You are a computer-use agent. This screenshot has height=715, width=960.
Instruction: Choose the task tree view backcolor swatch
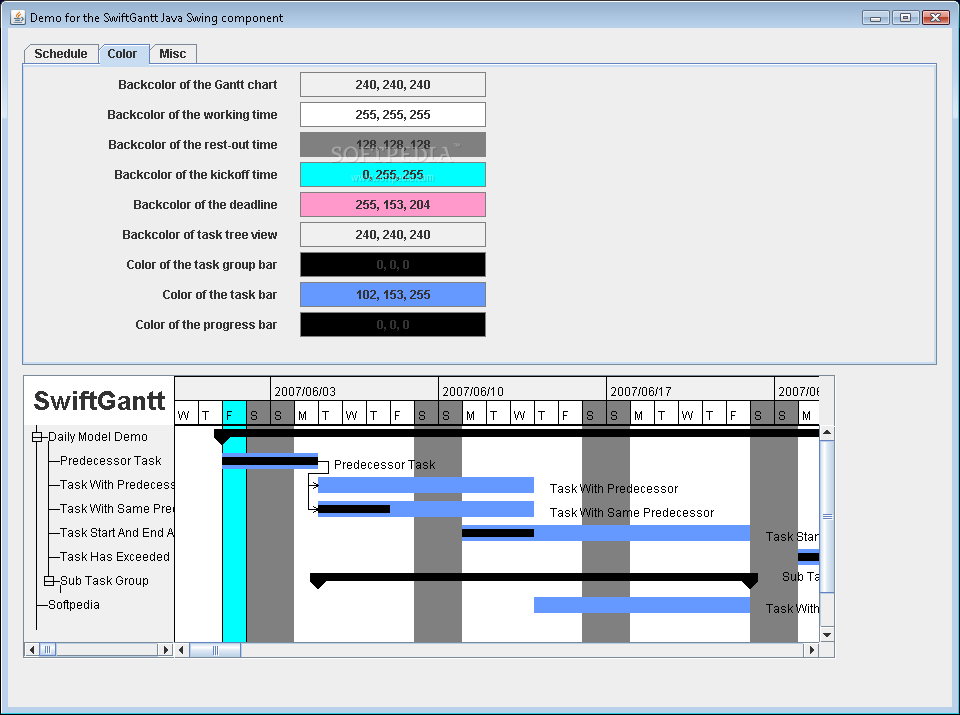pos(392,234)
